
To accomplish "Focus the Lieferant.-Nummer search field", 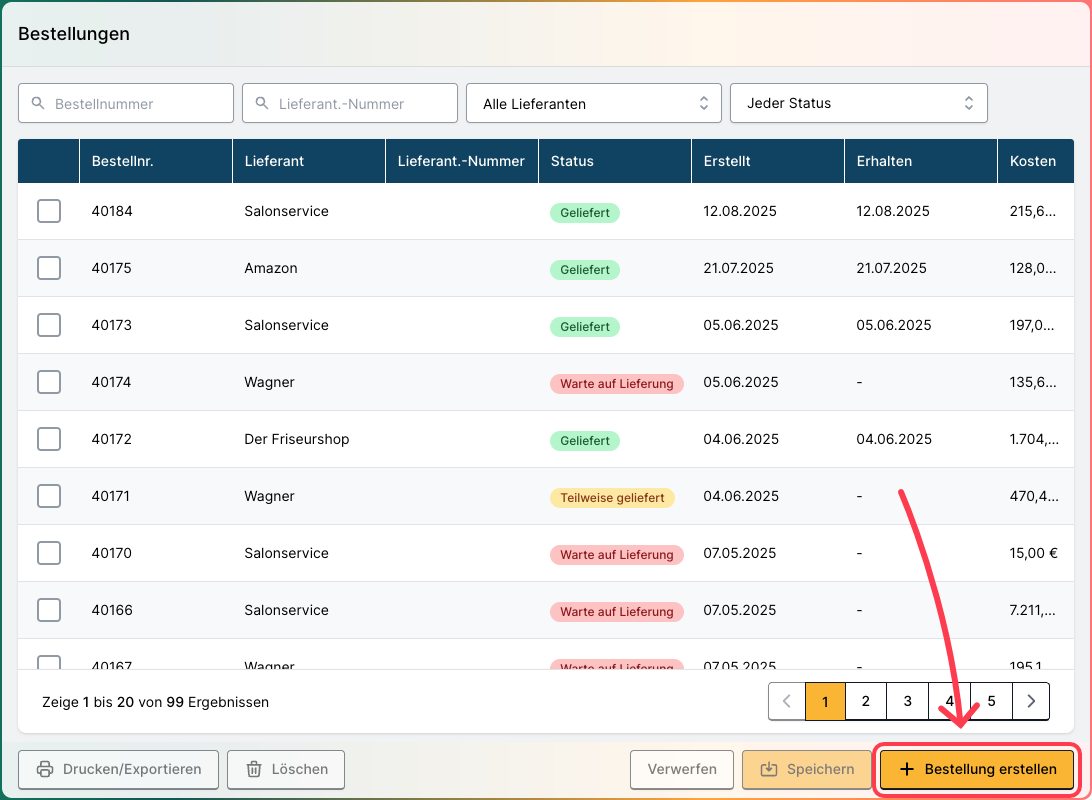I will tap(350, 103).
